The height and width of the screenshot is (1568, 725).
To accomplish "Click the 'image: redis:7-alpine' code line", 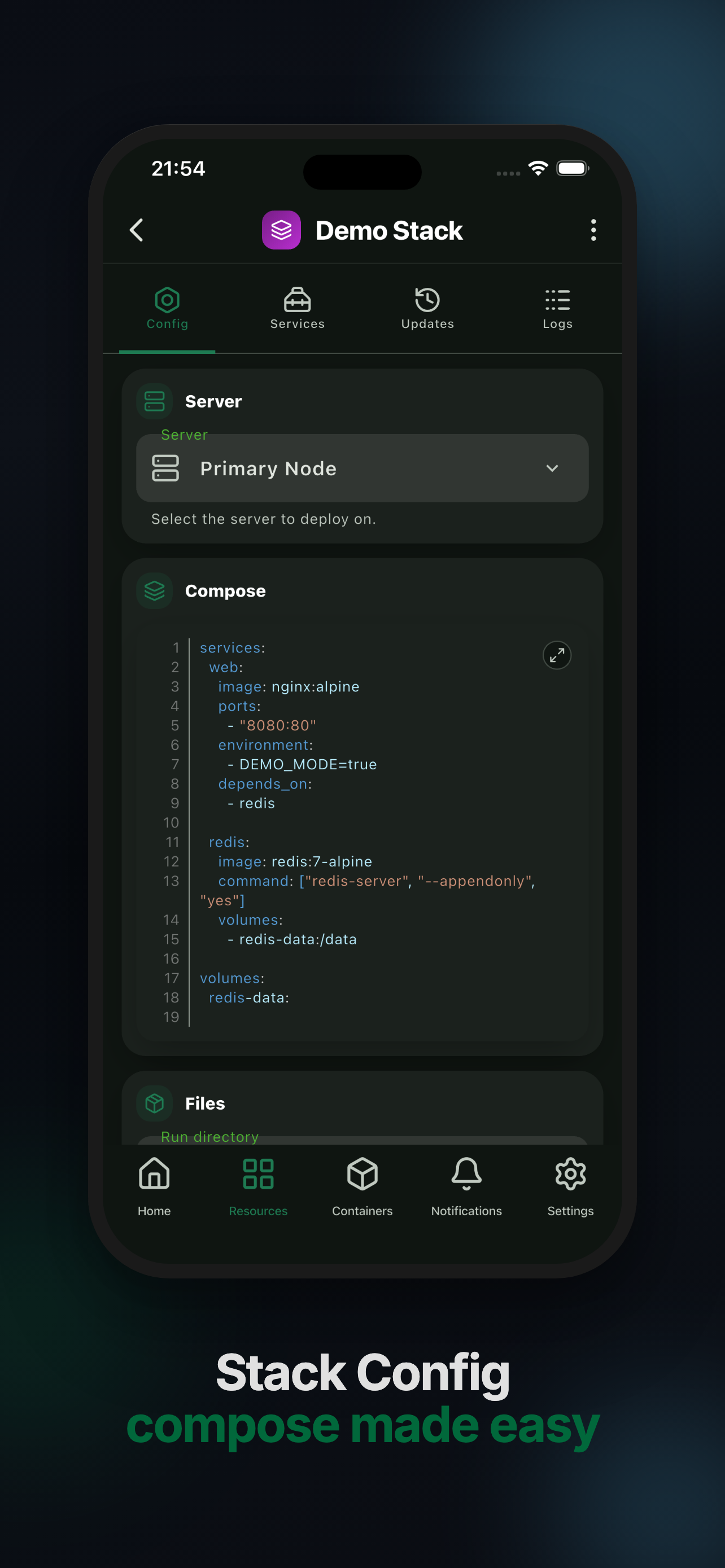I will point(295,861).
